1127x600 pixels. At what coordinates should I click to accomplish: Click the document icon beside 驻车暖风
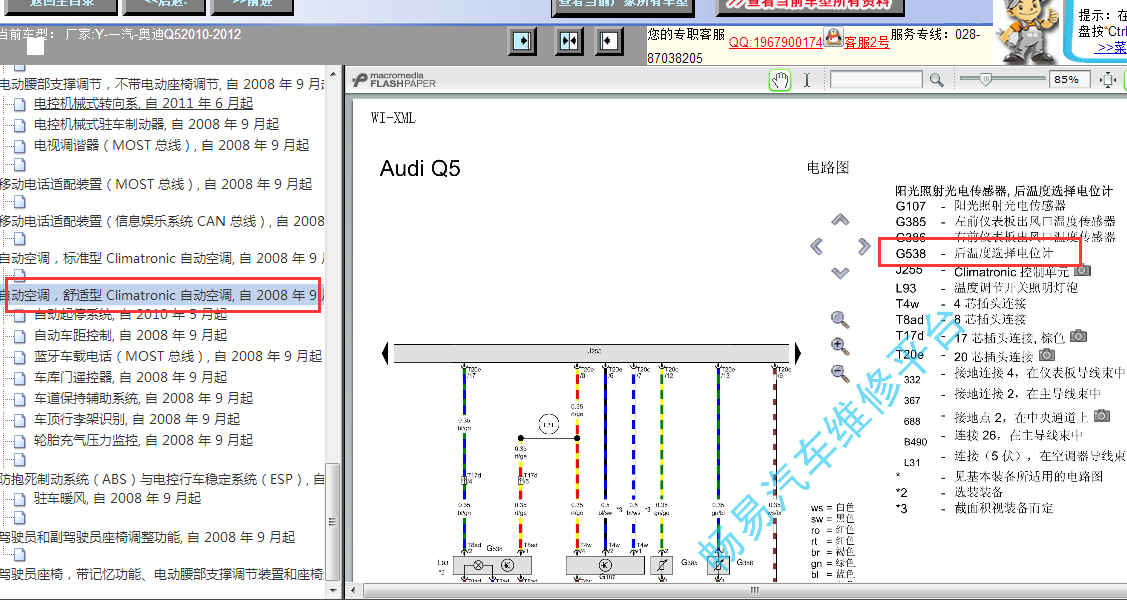19,499
